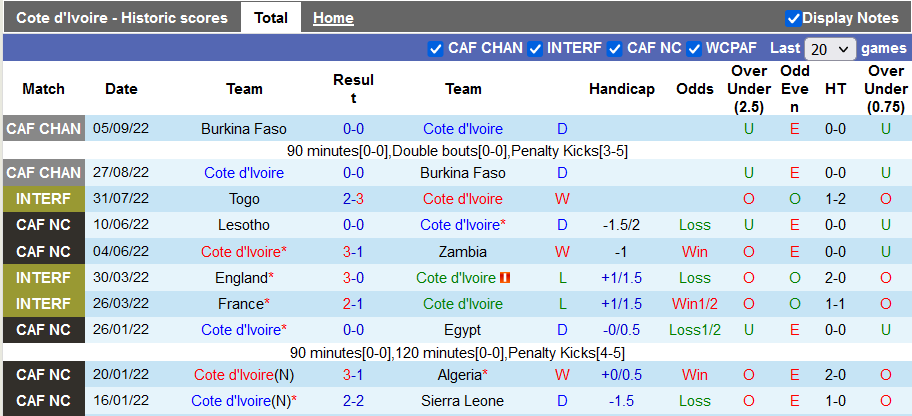Open the Sierra Leone team link
Image resolution: width=912 pixels, height=416 pixels.
463,401
